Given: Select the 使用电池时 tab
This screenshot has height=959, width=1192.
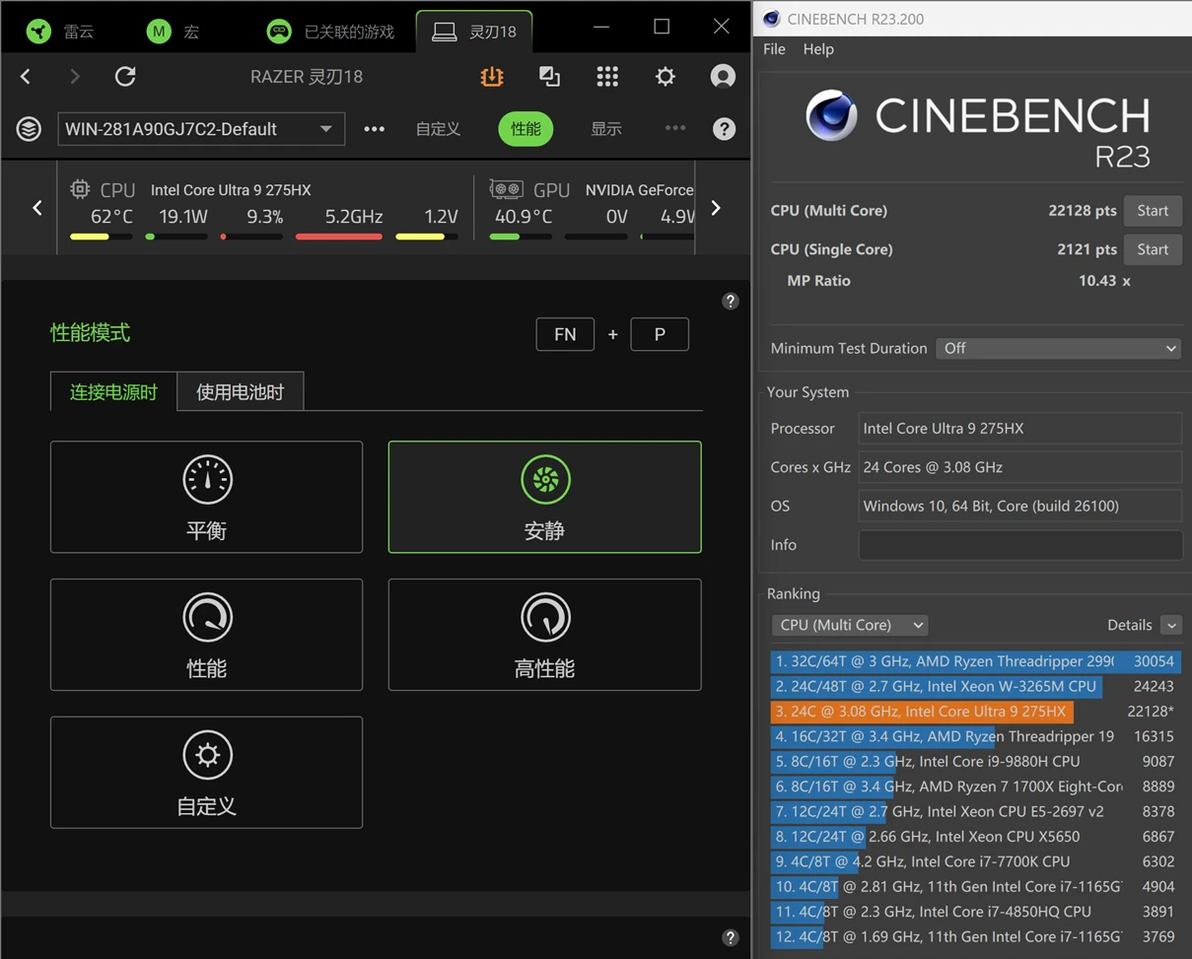Looking at the screenshot, I should [x=240, y=392].
